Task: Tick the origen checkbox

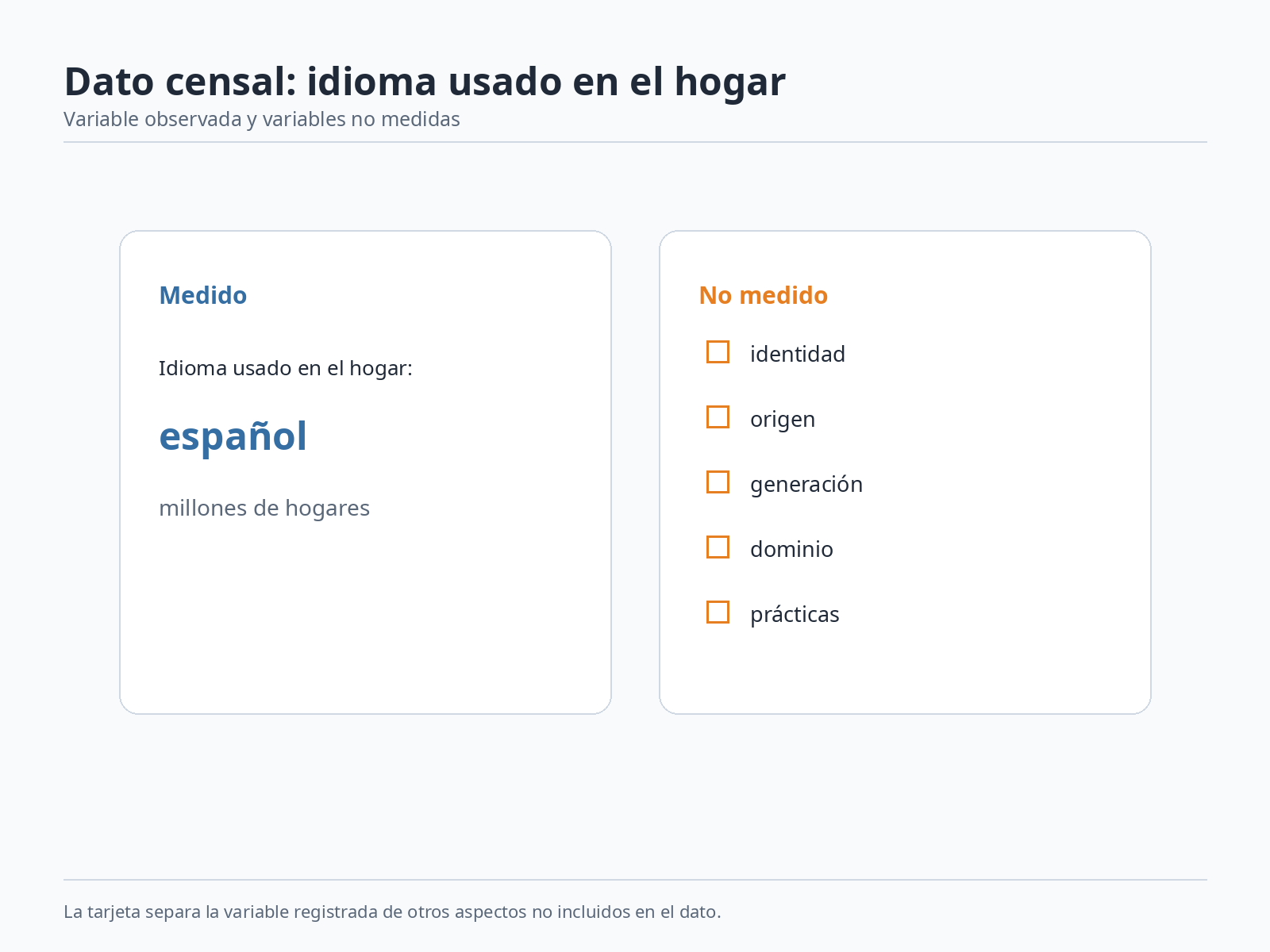Action: 718,416
